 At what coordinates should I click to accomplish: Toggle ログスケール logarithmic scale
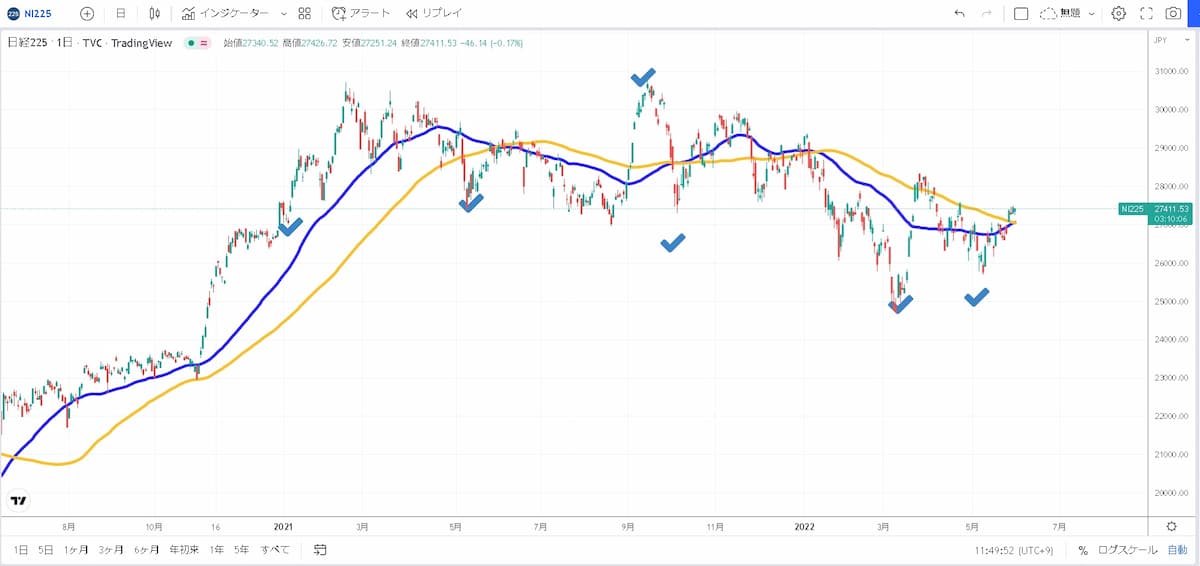point(1128,550)
